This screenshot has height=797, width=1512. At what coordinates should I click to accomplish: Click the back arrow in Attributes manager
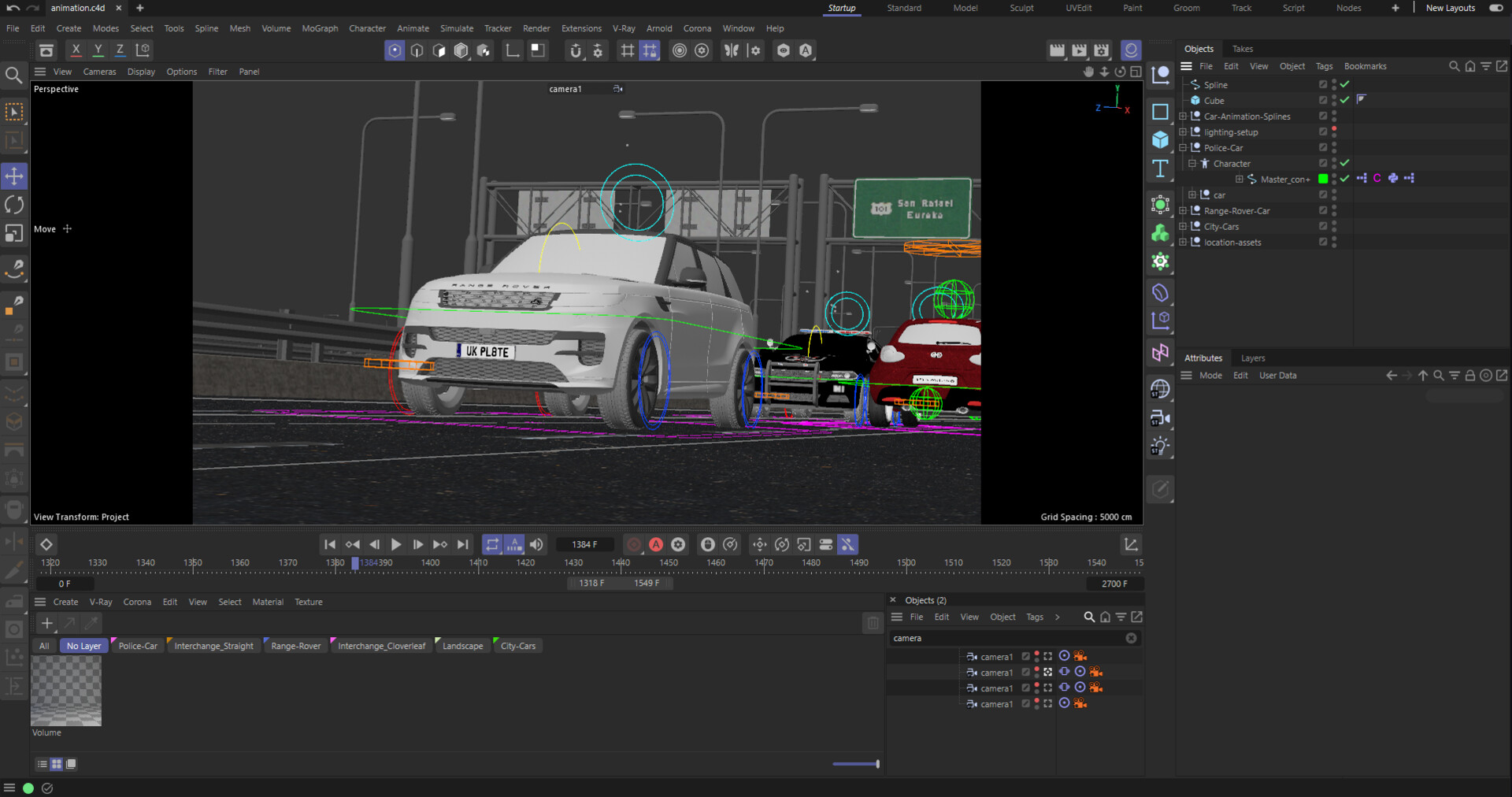(1392, 376)
